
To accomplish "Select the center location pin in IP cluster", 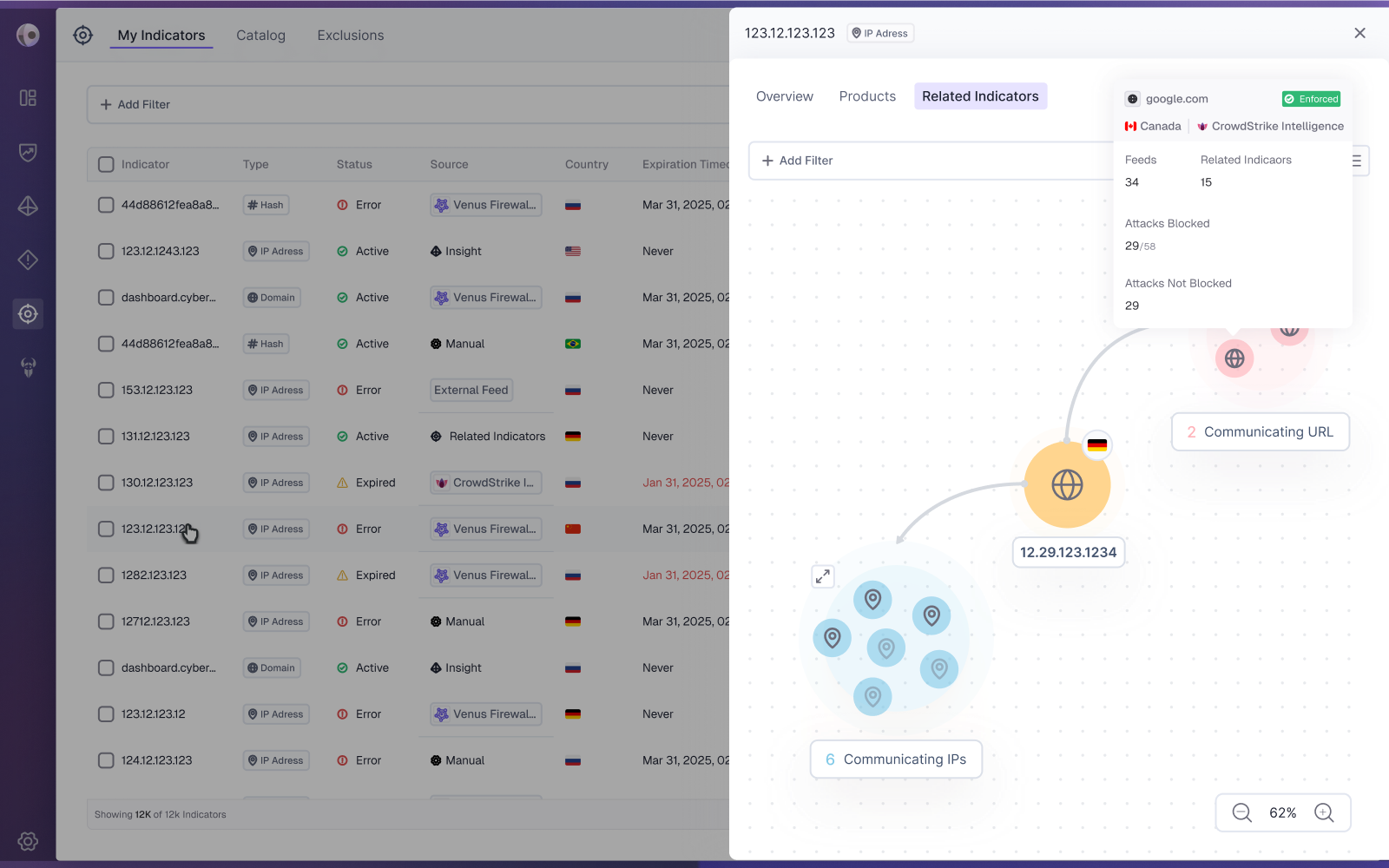I will tap(886, 648).
